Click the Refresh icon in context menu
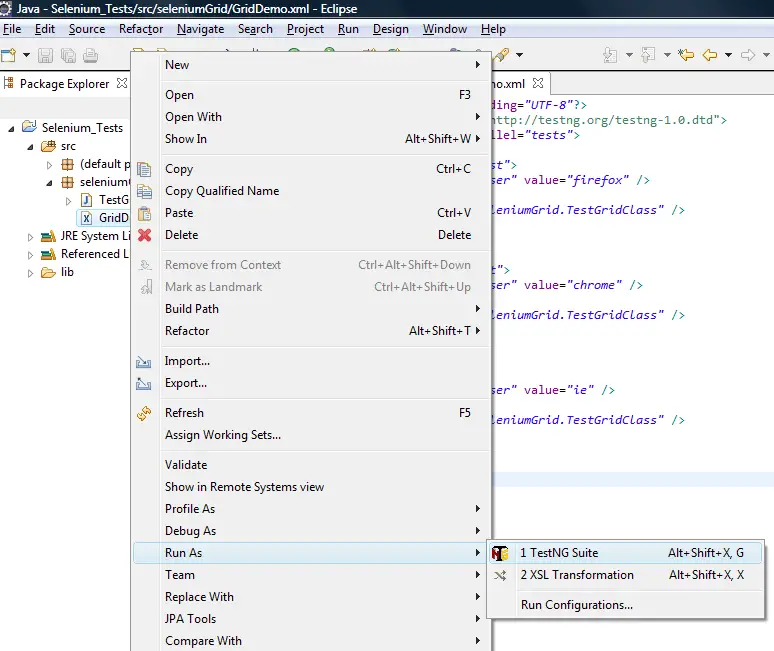This screenshot has height=651, width=774. click(x=144, y=413)
